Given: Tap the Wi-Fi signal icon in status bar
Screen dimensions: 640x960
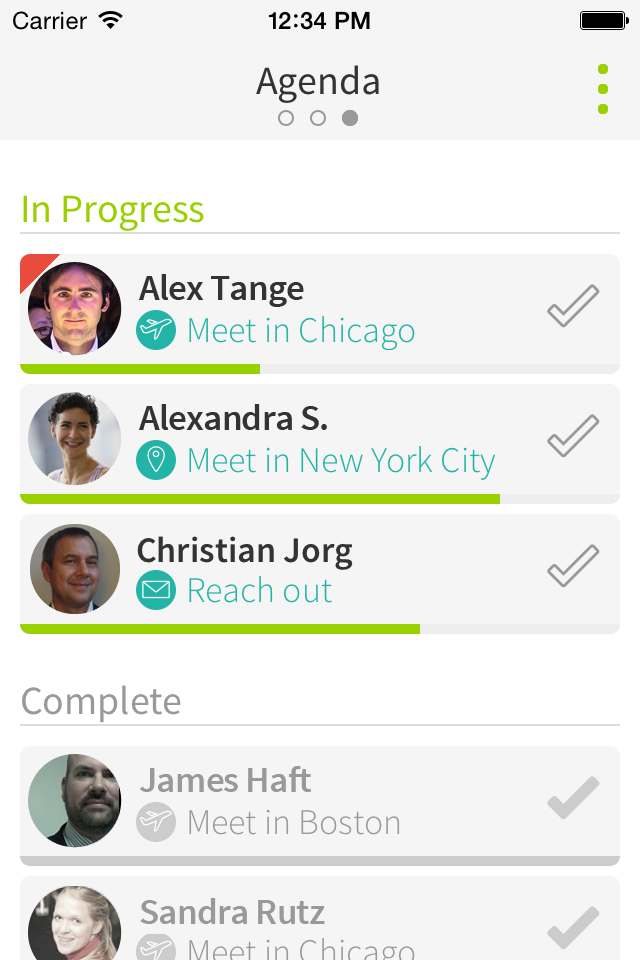Looking at the screenshot, I should tap(111, 20).
